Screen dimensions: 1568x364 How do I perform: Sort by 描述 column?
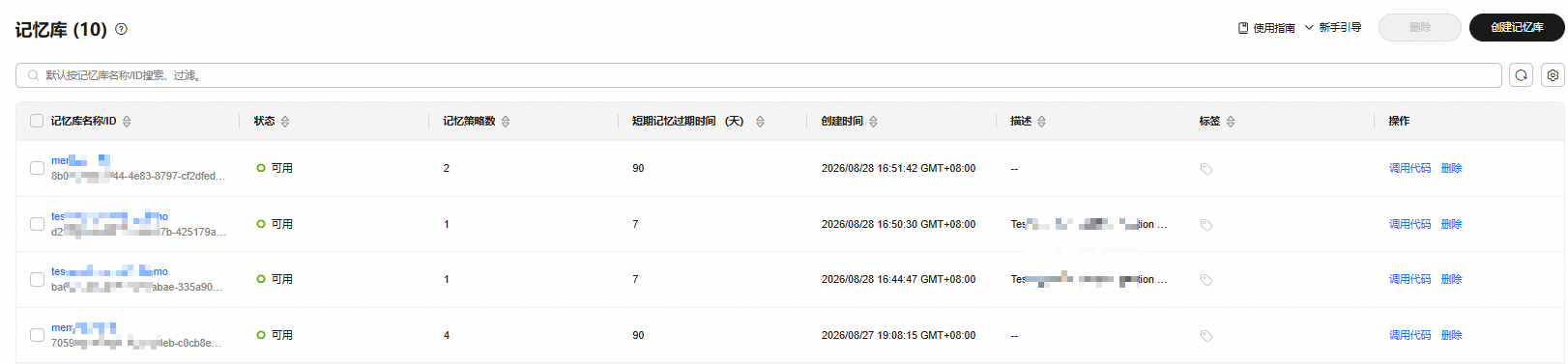click(1041, 122)
